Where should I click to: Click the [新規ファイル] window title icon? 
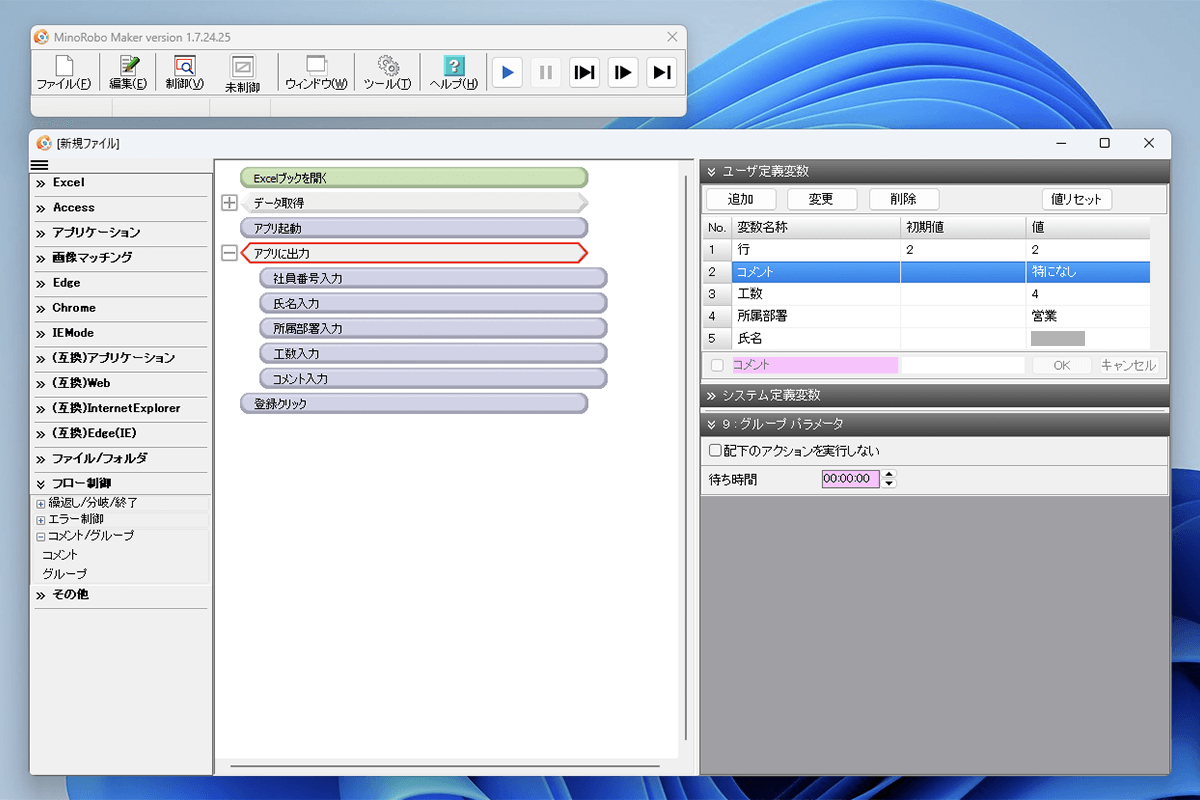(44, 143)
